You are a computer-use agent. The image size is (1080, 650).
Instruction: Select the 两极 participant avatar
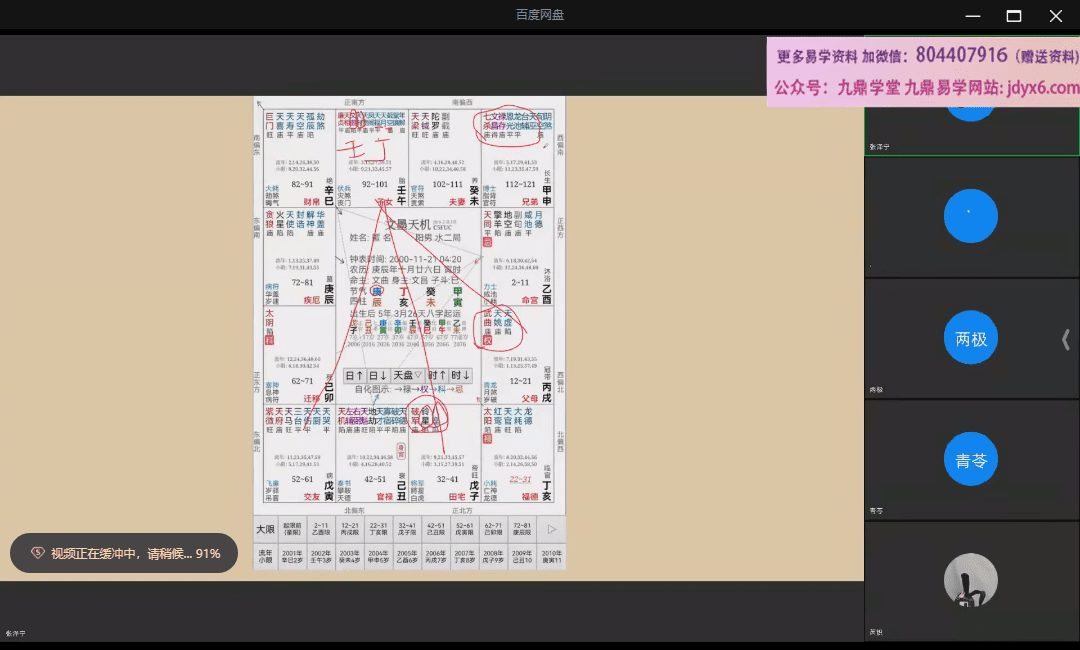(970, 338)
